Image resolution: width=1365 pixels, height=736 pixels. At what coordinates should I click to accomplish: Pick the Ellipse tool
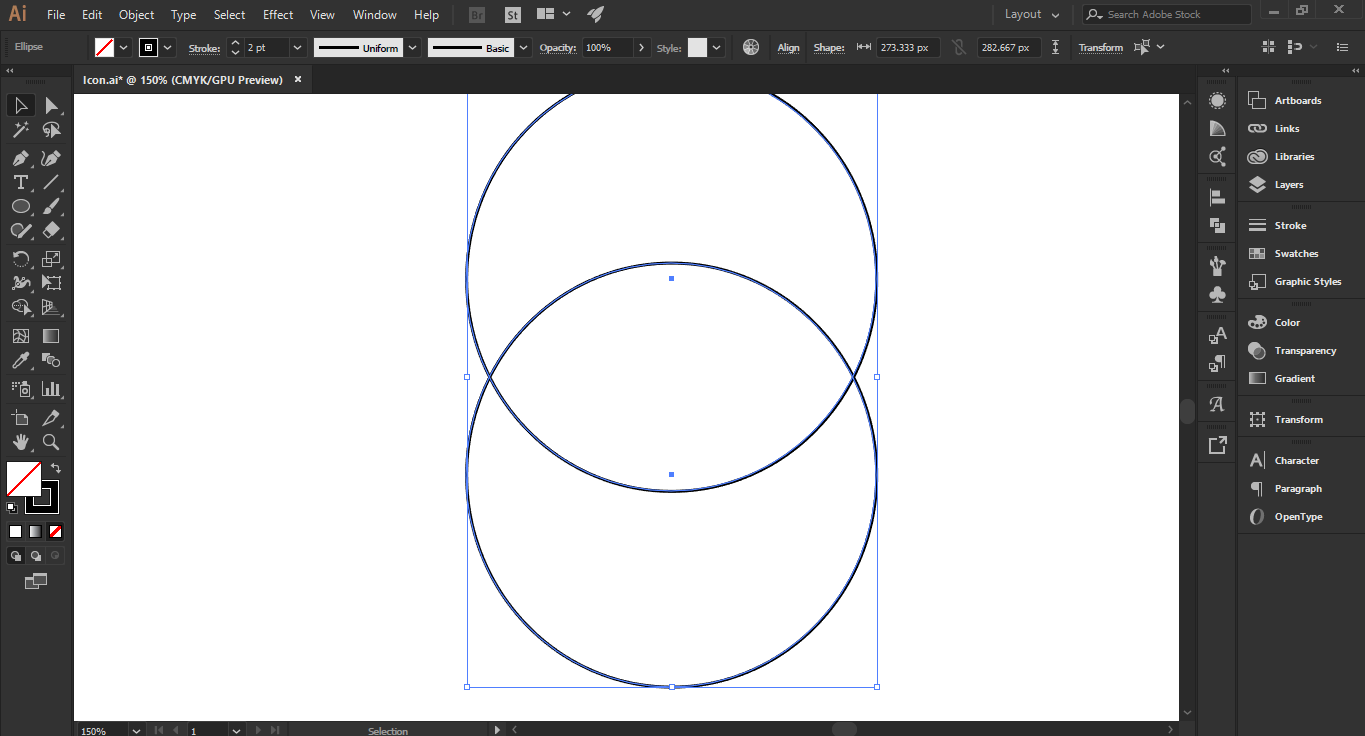pyautogui.click(x=20, y=206)
